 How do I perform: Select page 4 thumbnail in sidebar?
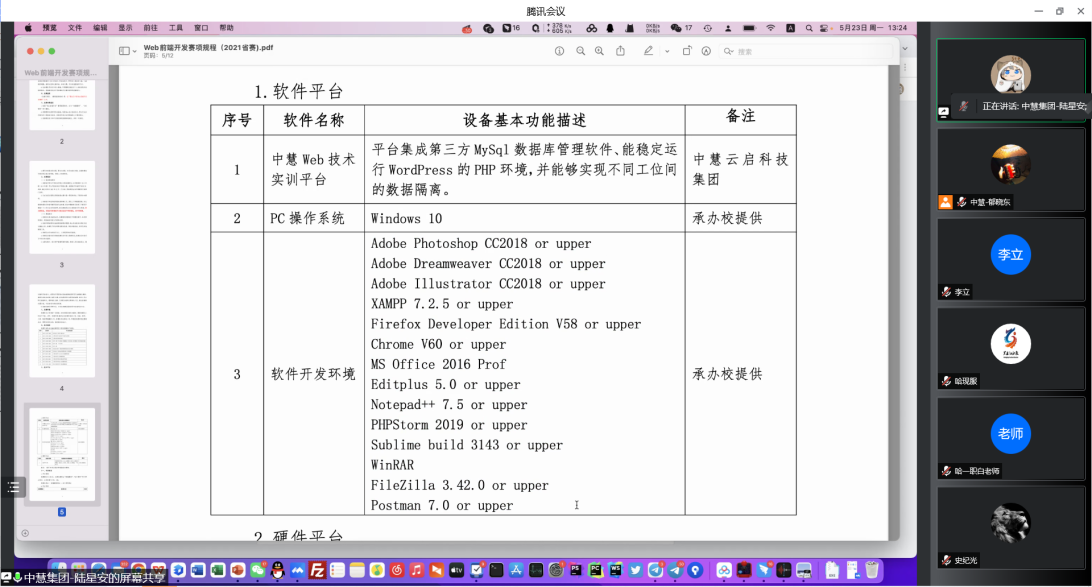tap(62, 331)
